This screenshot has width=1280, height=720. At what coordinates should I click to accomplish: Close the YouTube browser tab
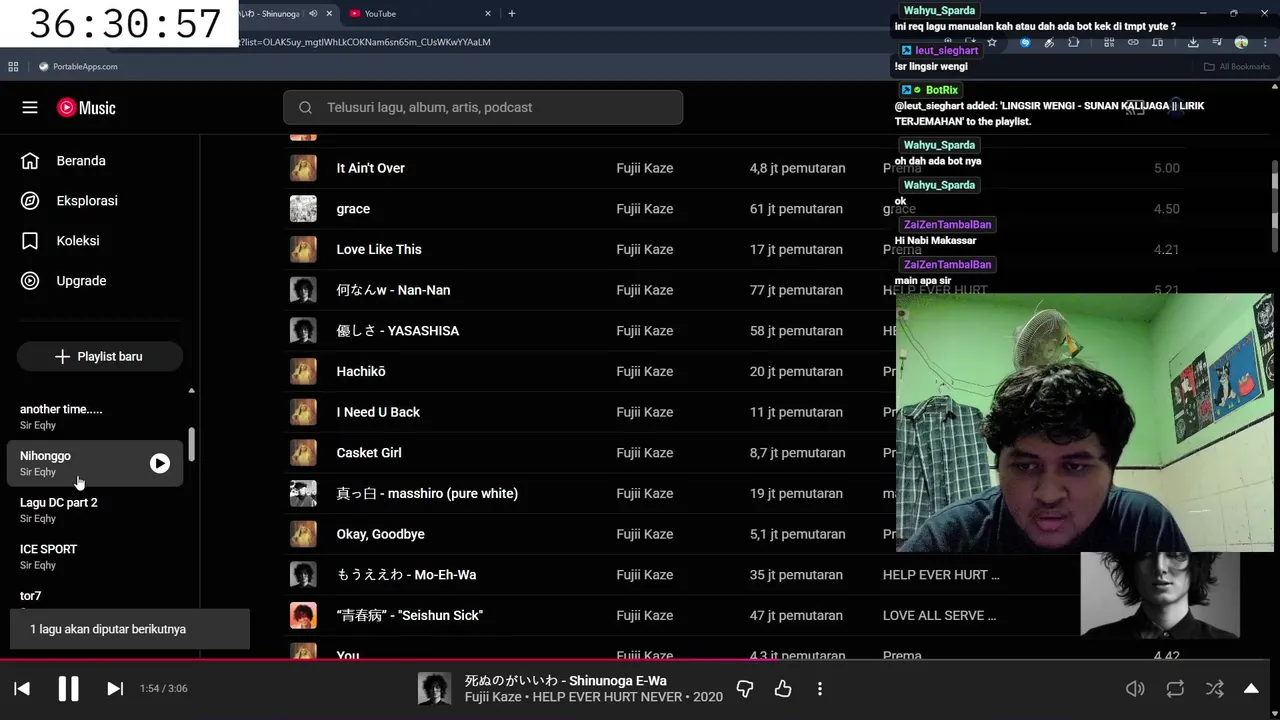(488, 14)
